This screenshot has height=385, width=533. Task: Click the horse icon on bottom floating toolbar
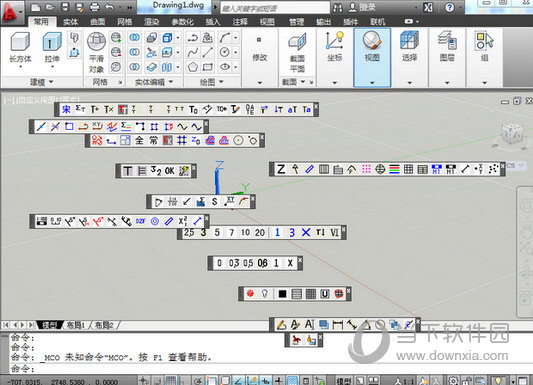296,339
